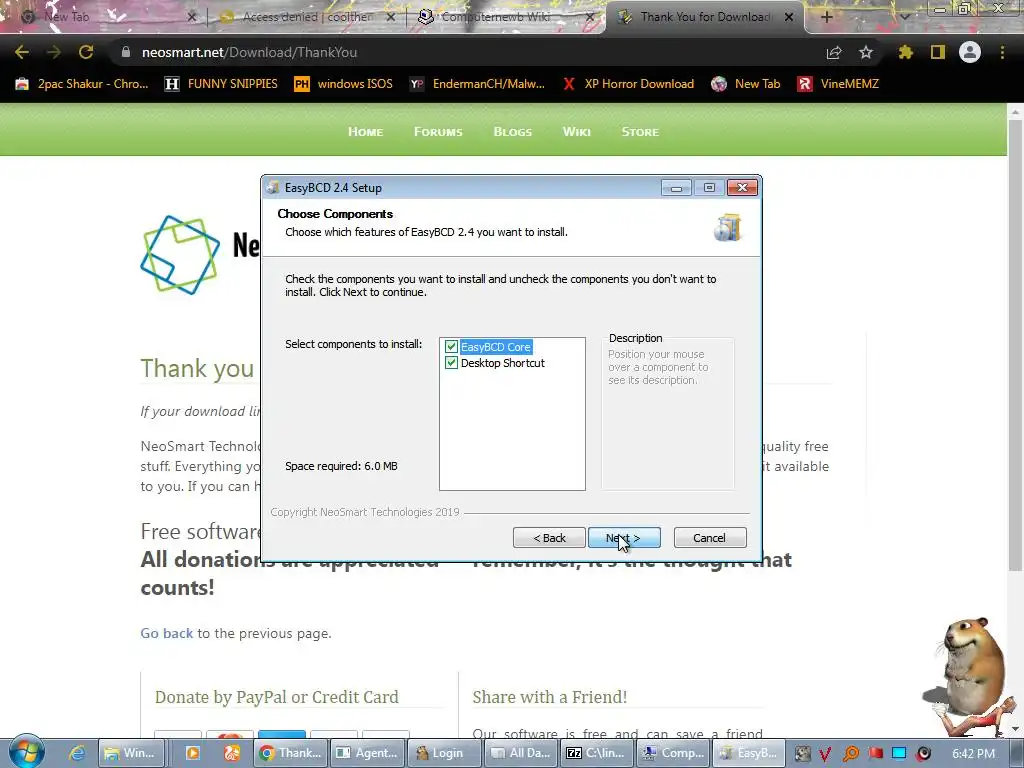The height and width of the screenshot is (768, 1024).
Task: Switch to the 'EasyB...' taskbar button
Action: tap(749, 753)
